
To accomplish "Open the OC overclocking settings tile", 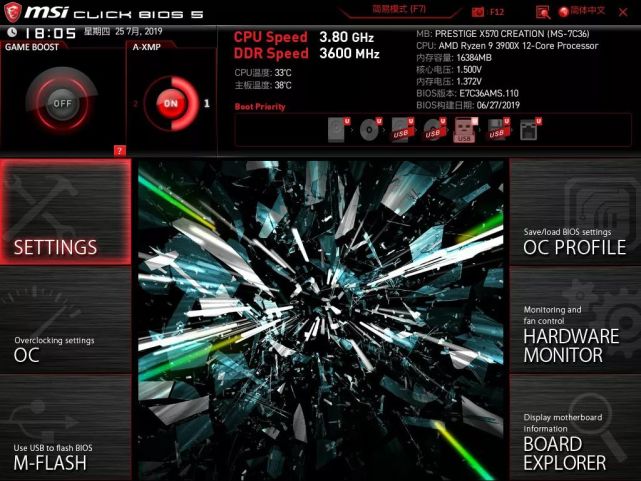I will pos(66,320).
